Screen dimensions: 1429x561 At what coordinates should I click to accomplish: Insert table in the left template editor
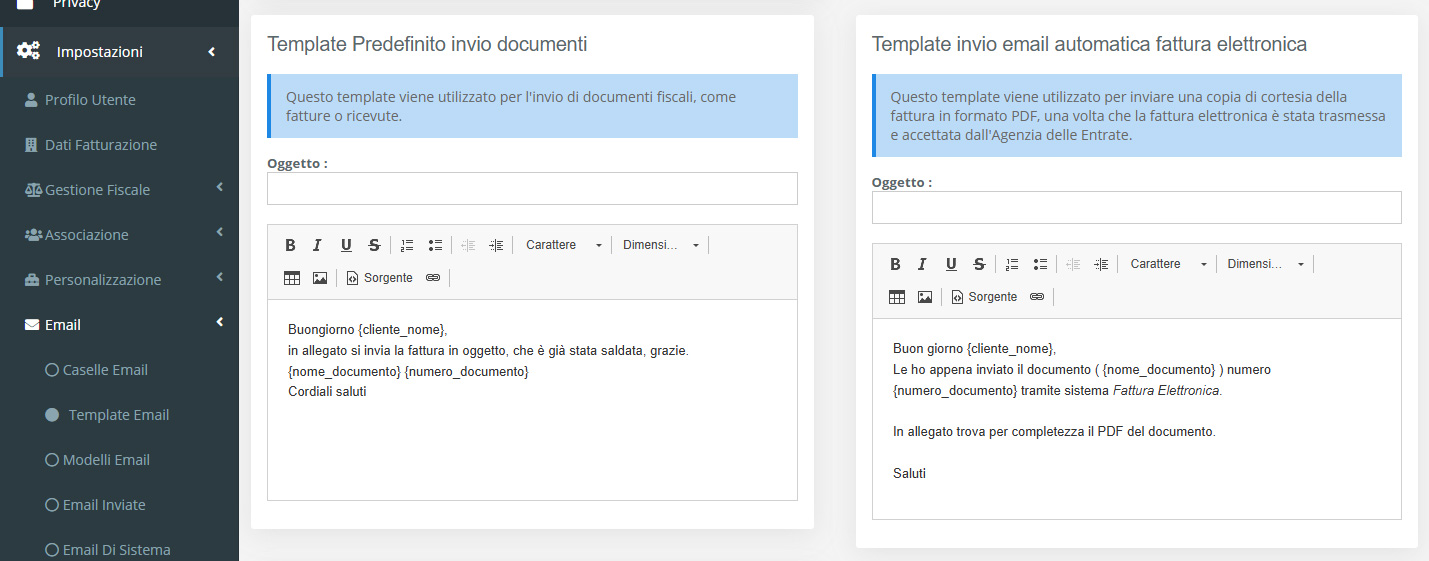tap(292, 278)
